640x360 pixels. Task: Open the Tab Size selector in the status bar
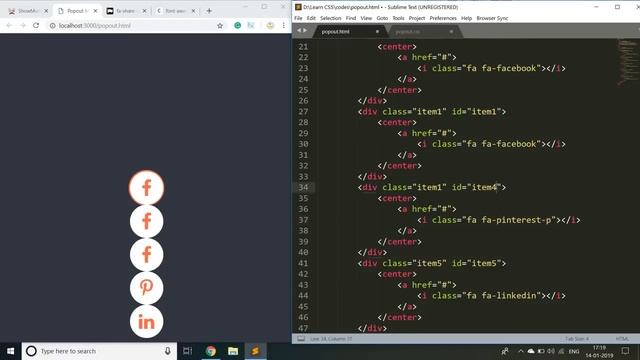click(x=577, y=339)
